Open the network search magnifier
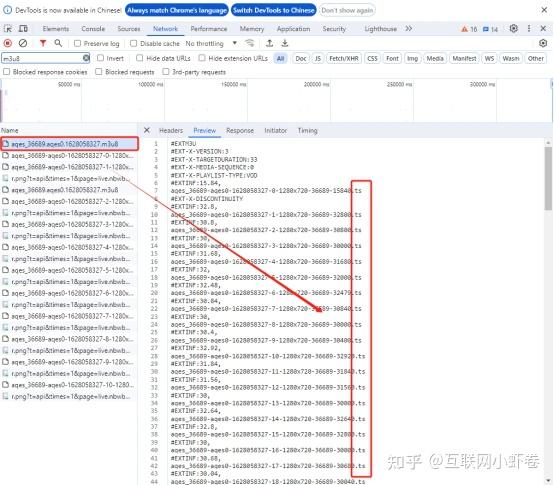 click(x=58, y=43)
